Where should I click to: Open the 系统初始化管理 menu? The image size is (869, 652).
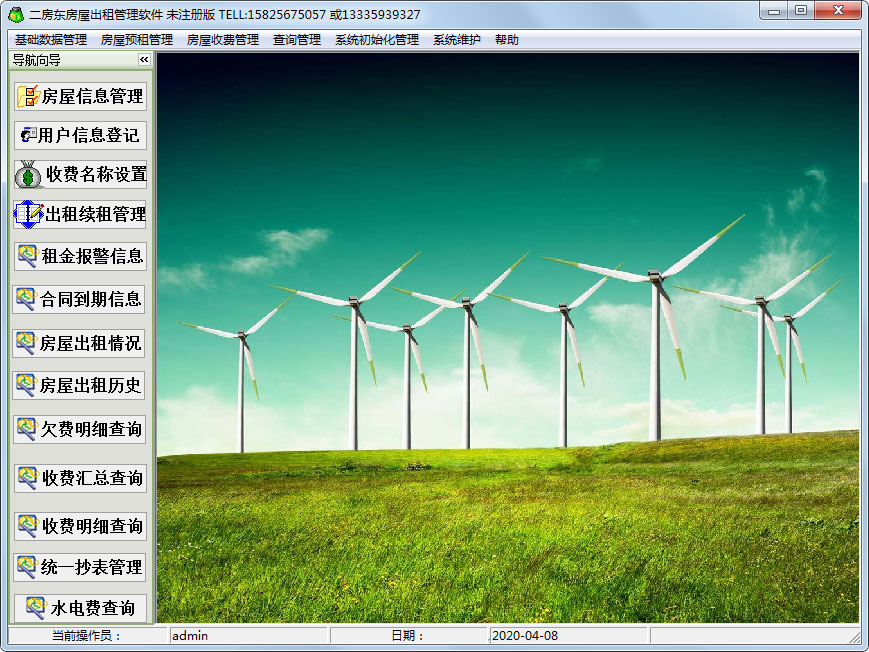tap(376, 40)
